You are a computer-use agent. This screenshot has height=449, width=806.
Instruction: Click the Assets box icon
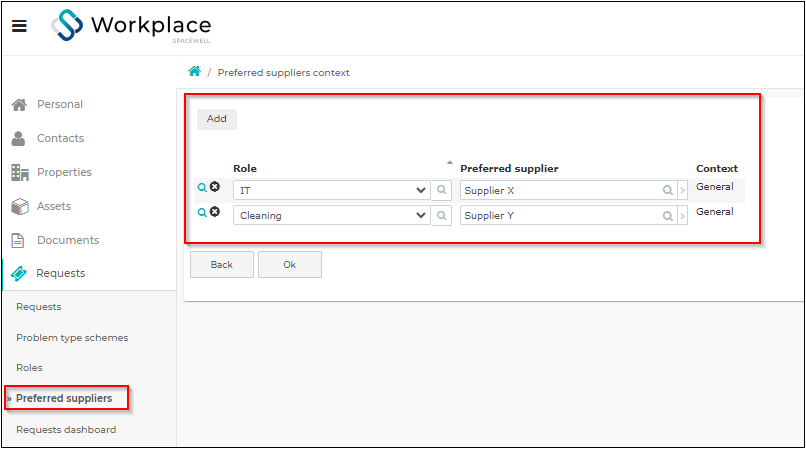20,206
